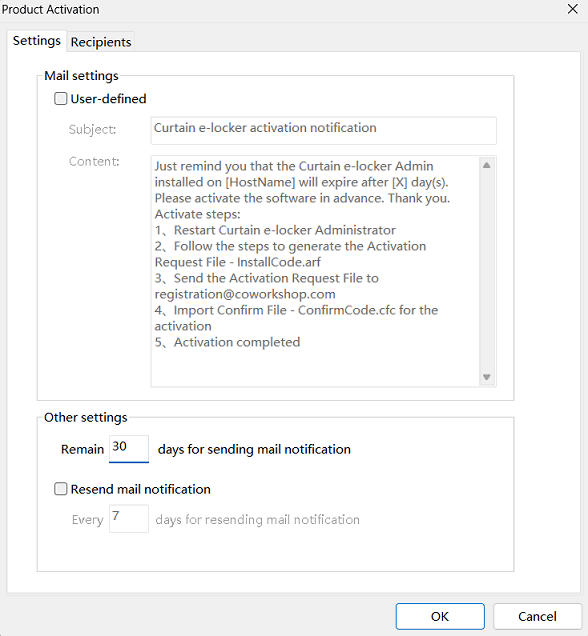The image size is (588, 636).
Task: Click the 'Remain' label
Action: tap(82, 449)
